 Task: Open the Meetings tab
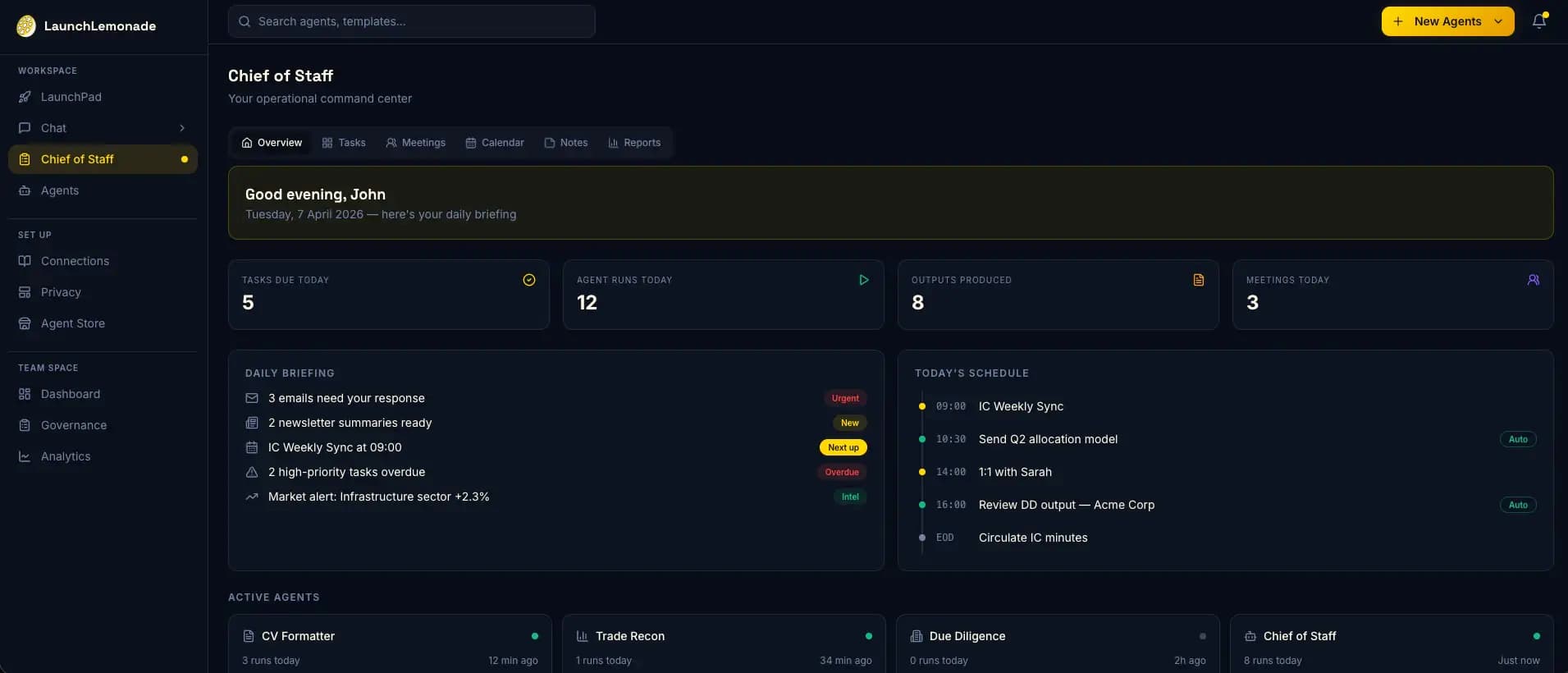(416, 143)
